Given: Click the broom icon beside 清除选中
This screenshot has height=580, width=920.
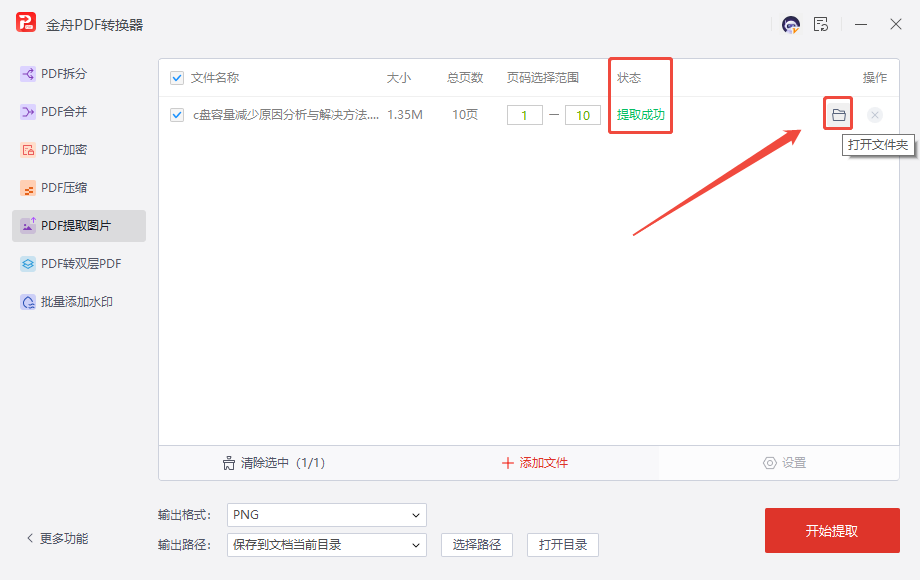Looking at the screenshot, I should point(229,463).
